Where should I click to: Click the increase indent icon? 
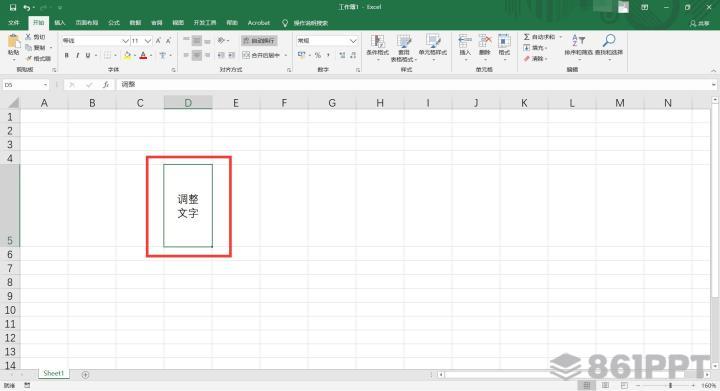pos(231,56)
